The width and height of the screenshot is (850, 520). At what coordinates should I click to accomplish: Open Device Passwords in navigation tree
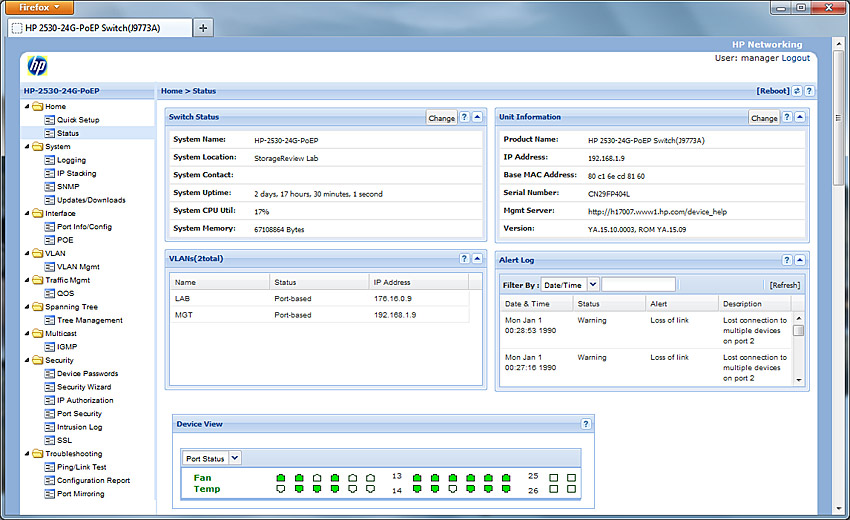pyautogui.click(x=87, y=374)
